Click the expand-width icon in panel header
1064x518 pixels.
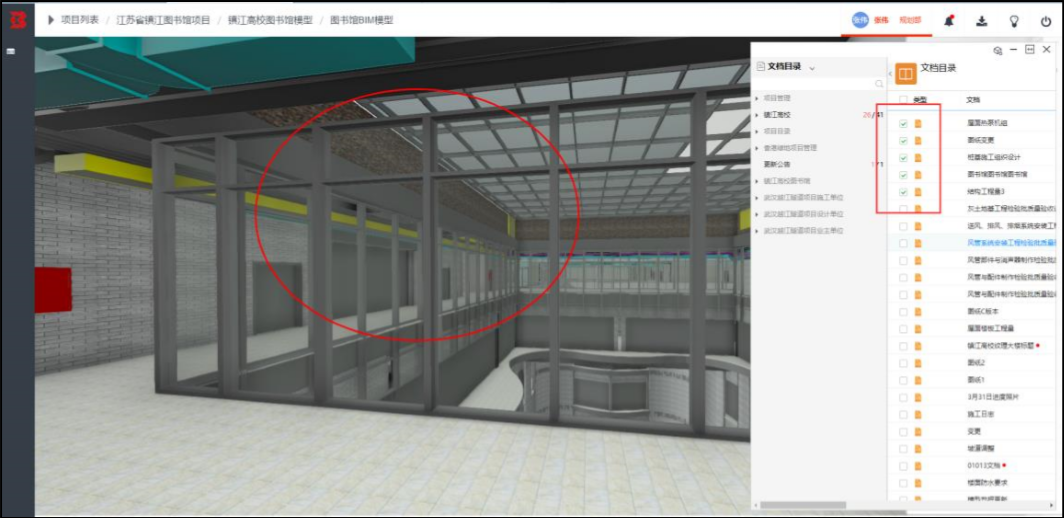(1029, 50)
